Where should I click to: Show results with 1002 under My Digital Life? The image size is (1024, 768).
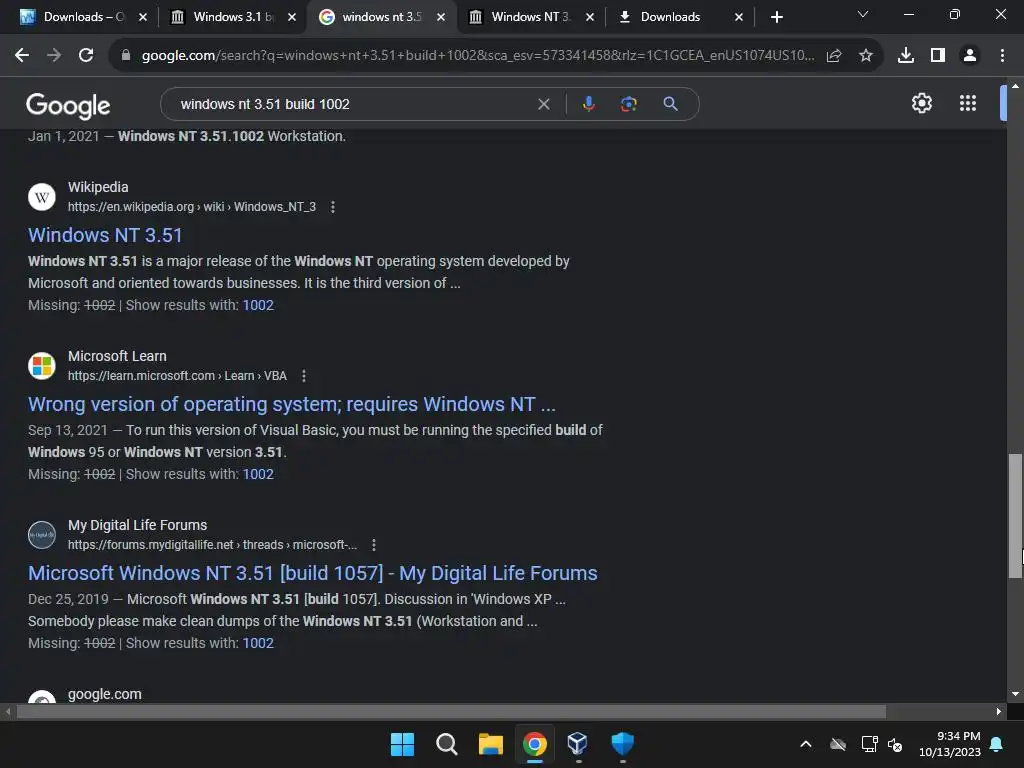(x=258, y=643)
